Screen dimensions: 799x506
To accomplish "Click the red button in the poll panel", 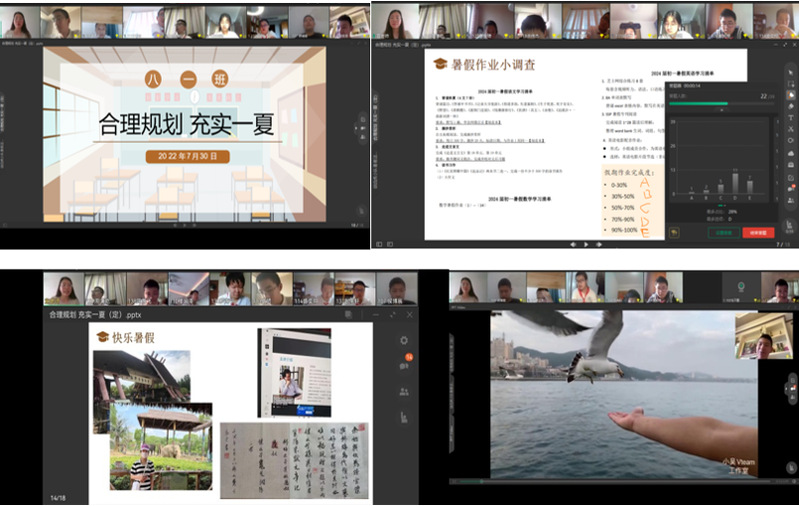I will pyautogui.click(x=757, y=232).
